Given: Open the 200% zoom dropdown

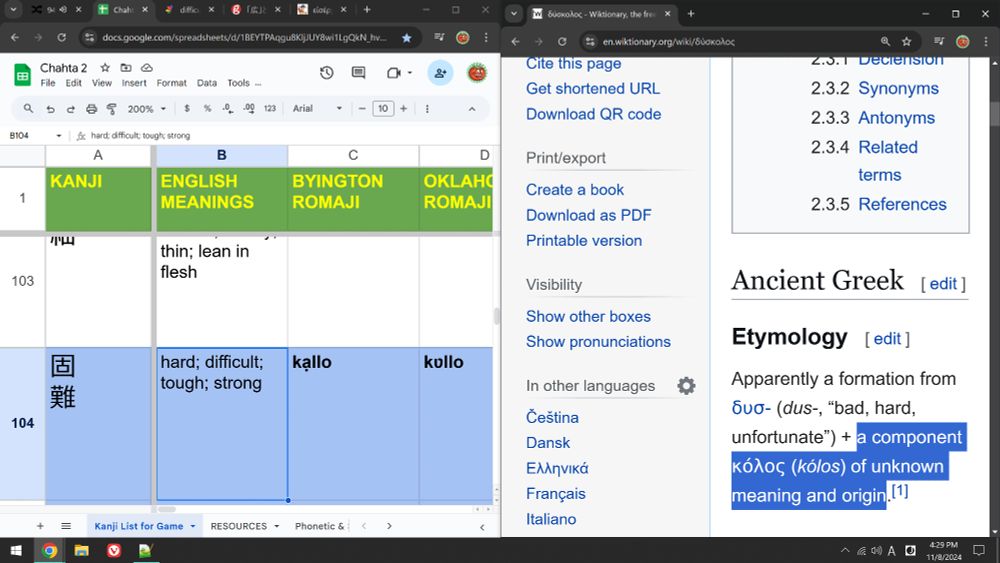Looking at the screenshot, I should click(x=146, y=109).
